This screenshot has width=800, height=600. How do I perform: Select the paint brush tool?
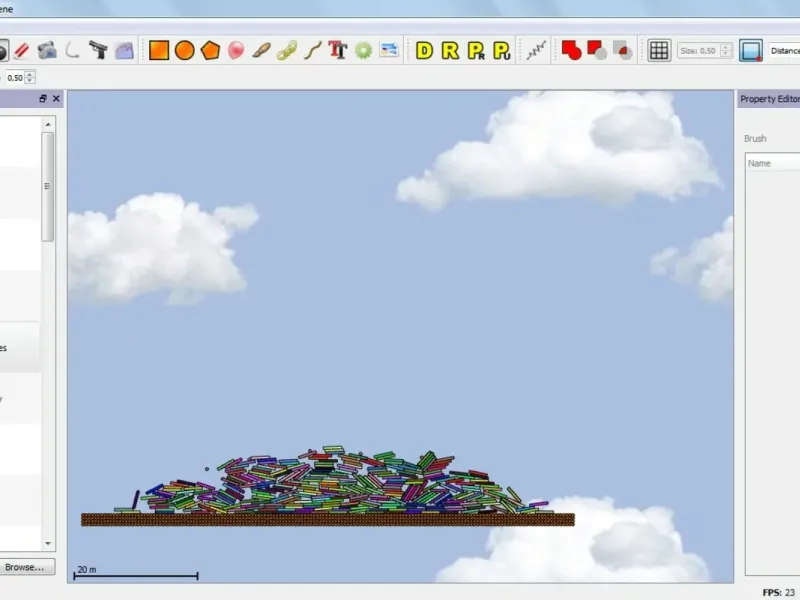pos(261,51)
